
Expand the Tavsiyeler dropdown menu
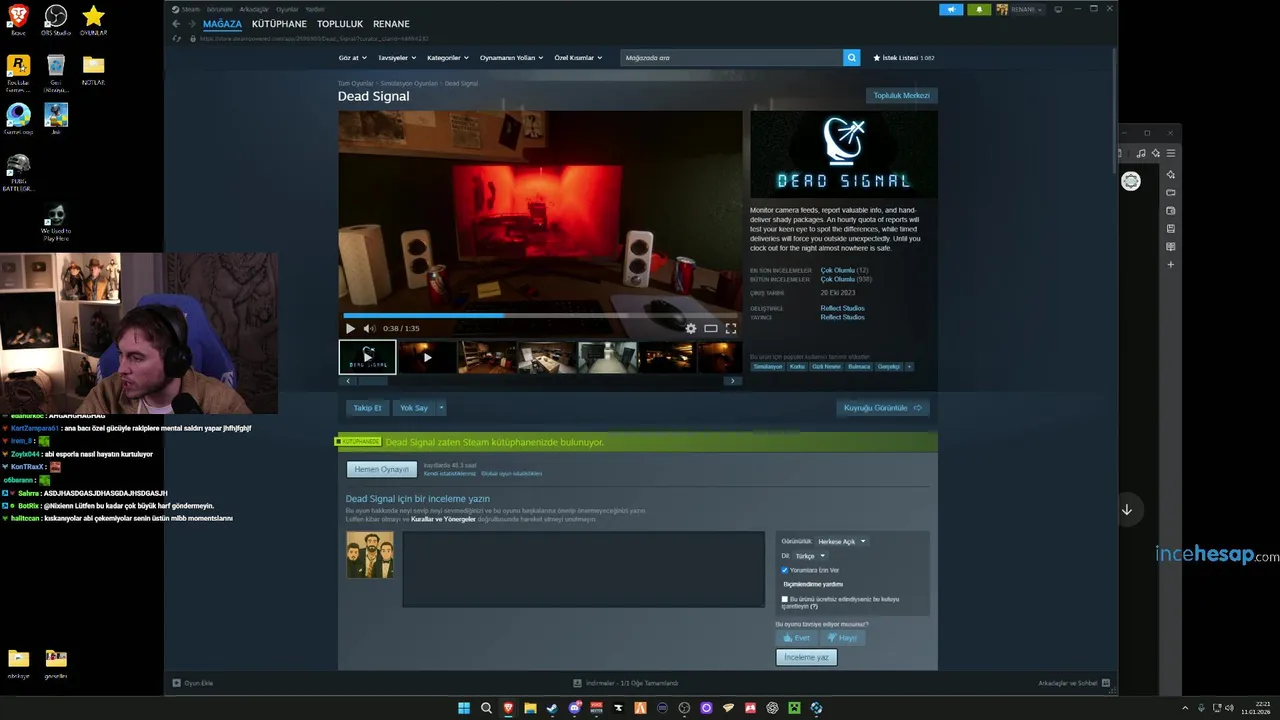coord(398,58)
